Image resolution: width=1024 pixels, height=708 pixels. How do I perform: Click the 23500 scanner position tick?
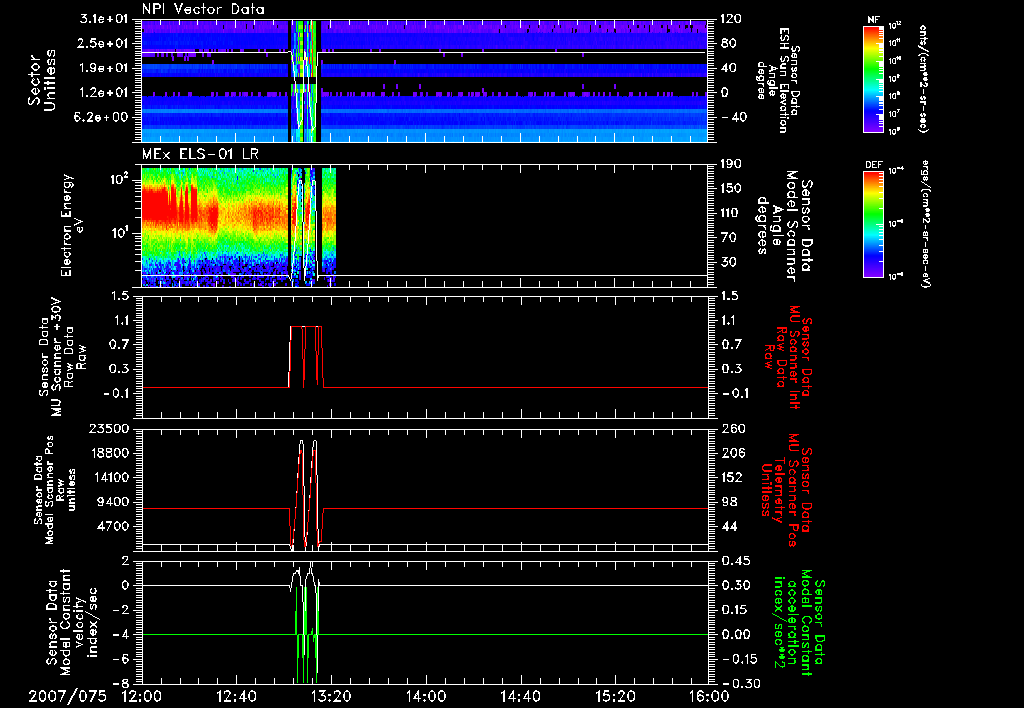click(109, 429)
